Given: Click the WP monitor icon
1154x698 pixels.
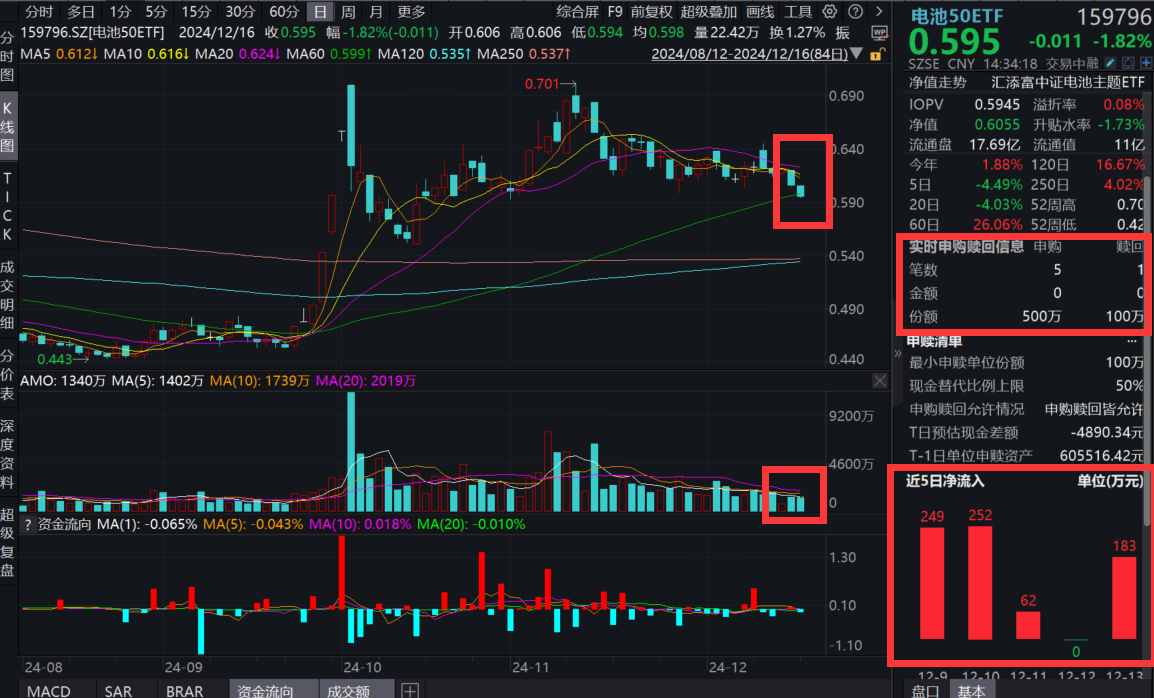Looking at the screenshot, I should 878,33.
